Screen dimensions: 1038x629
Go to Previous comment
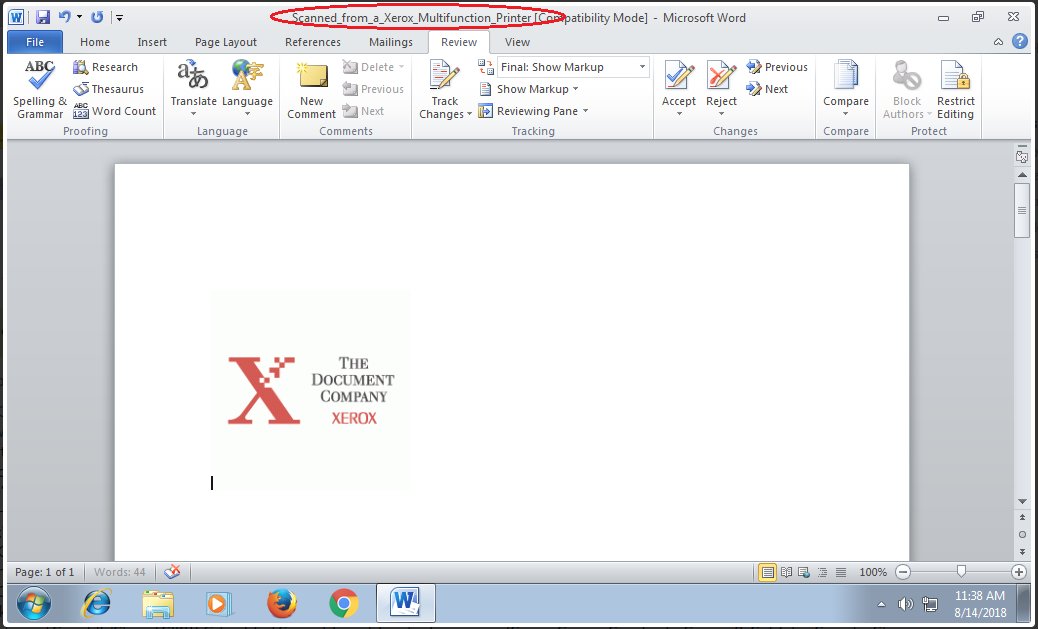coord(373,89)
